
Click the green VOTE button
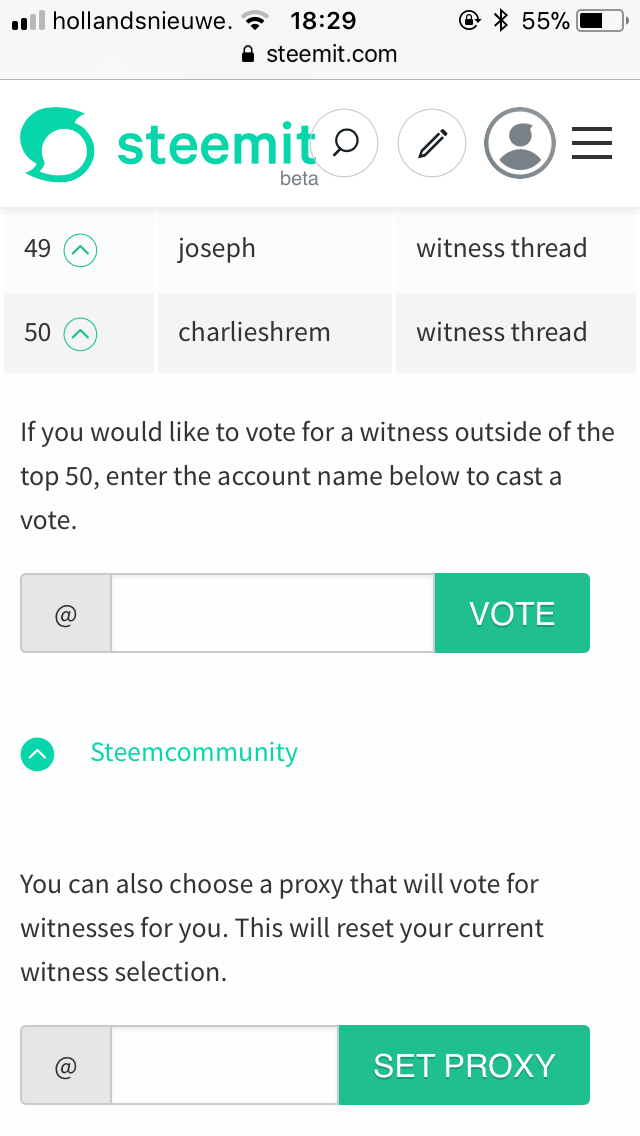[512, 613]
